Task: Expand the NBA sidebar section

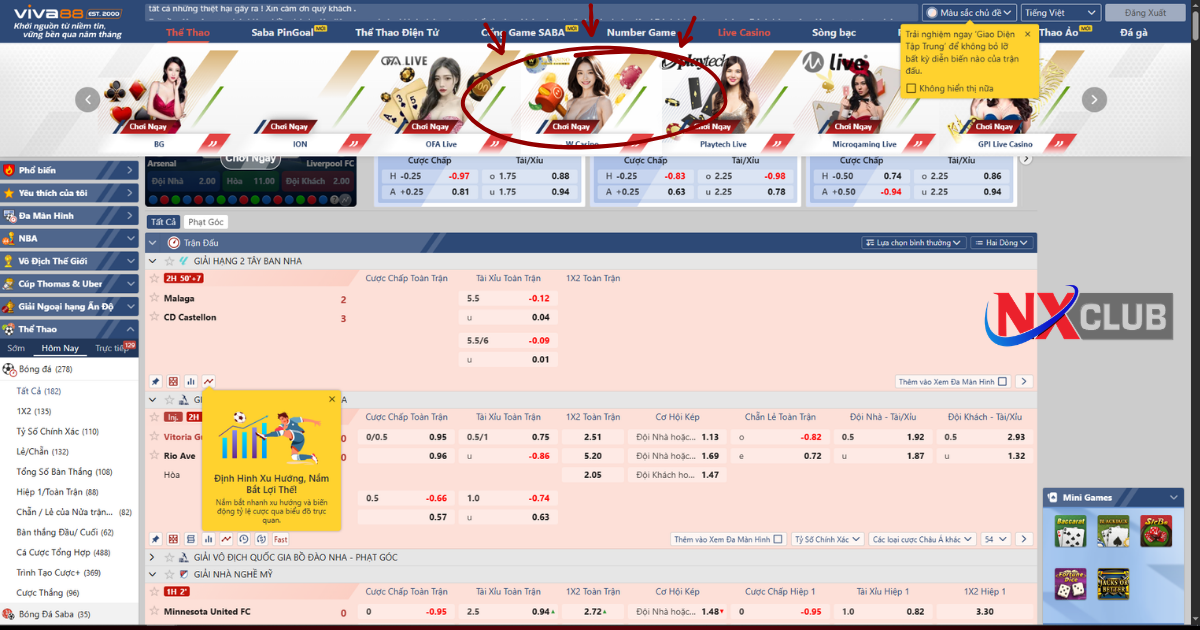Action: pos(69,238)
